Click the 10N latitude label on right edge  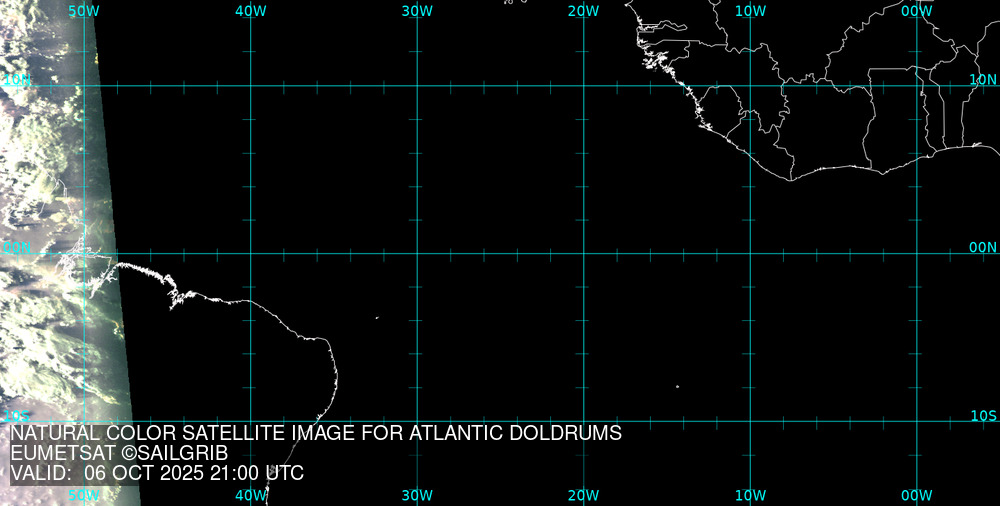pyautogui.click(x=983, y=79)
